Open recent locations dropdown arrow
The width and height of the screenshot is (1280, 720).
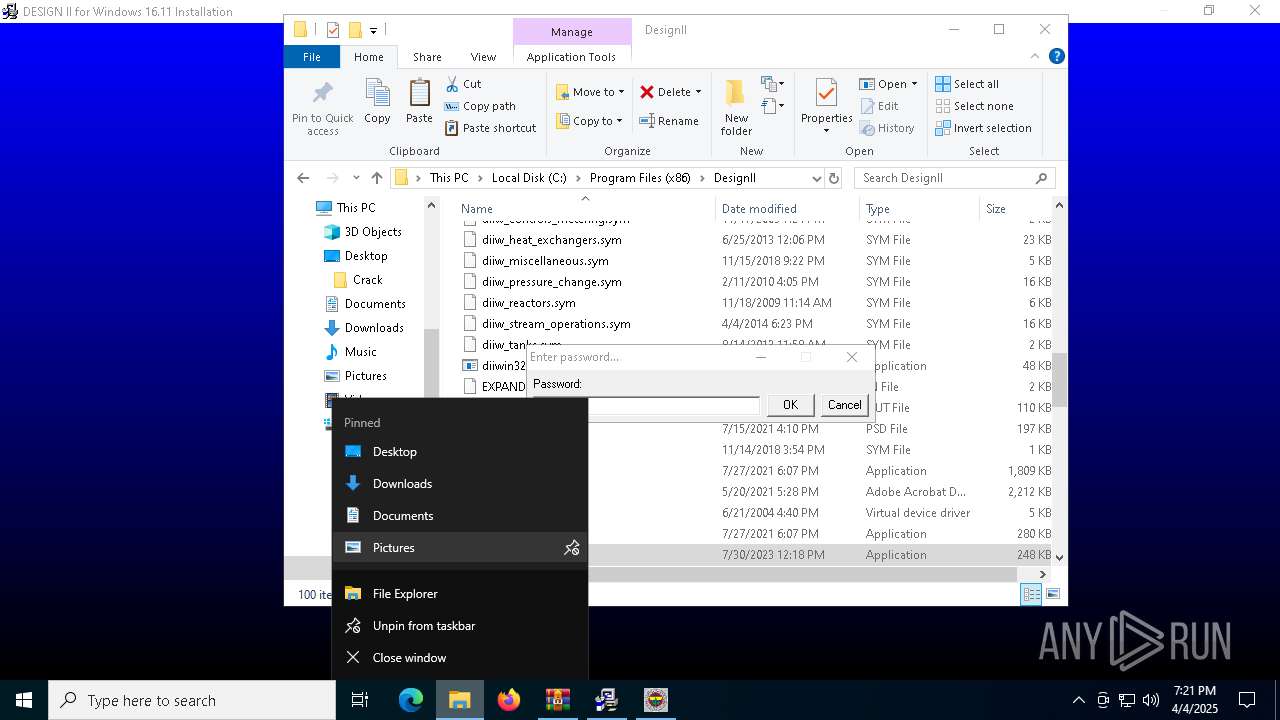point(356,178)
